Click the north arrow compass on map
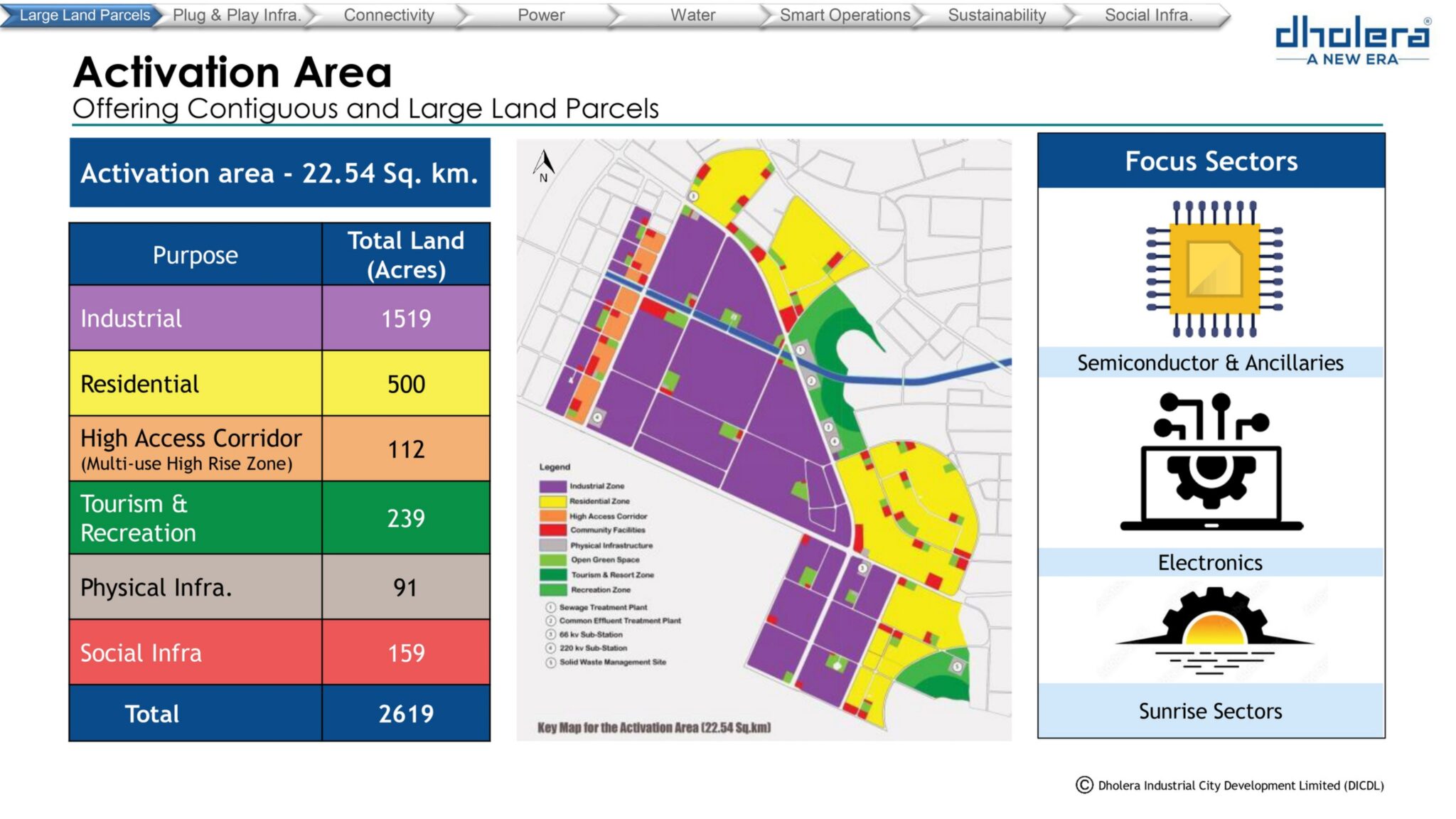The width and height of the screenshot is (1456, 819). [544, 166]
